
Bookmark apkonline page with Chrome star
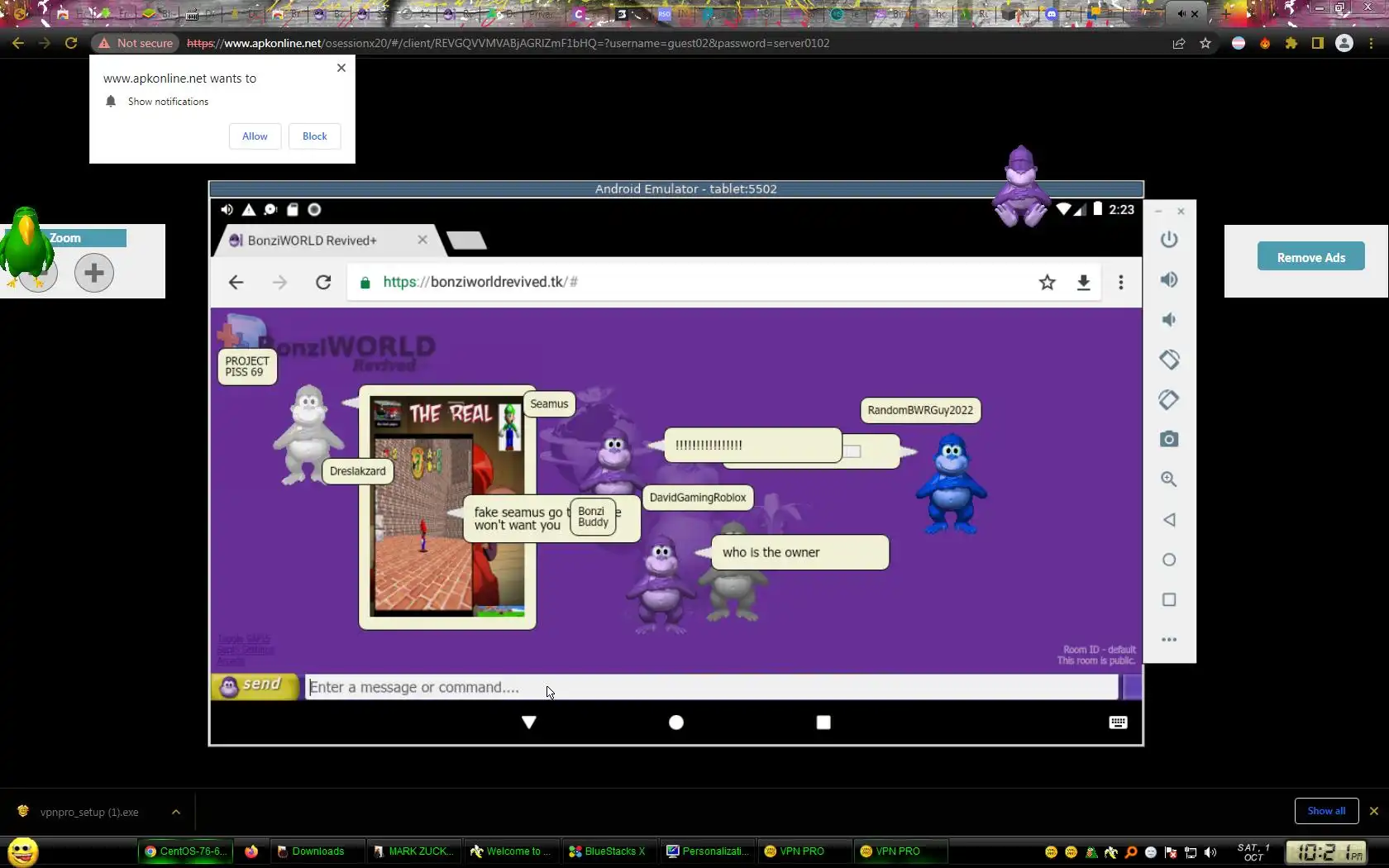(x=1205, y=43)
